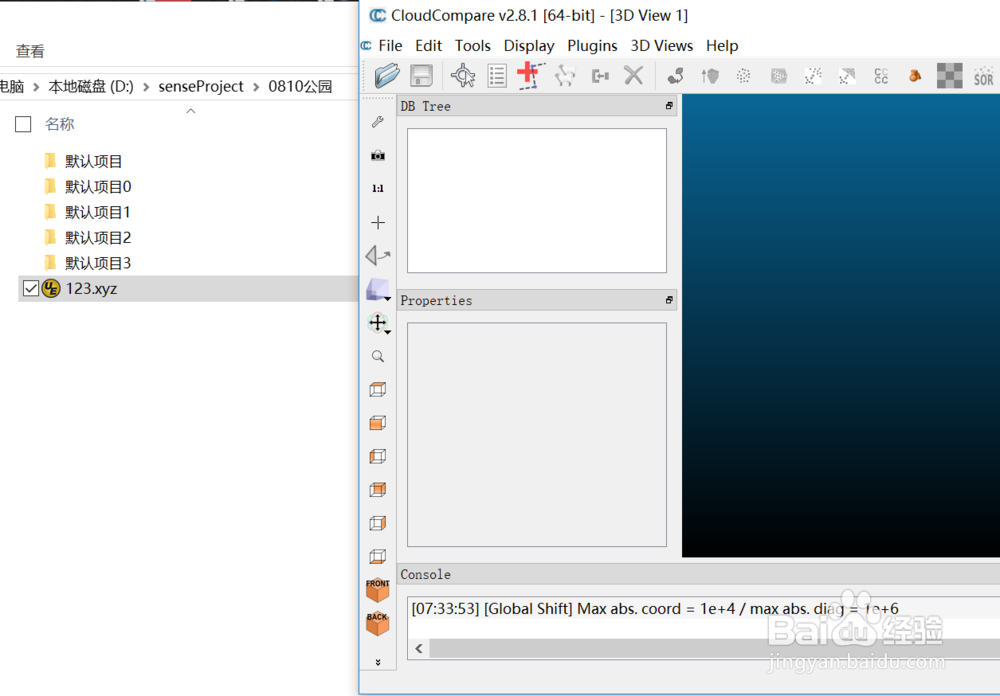Select the 默认项目3 folder
Viewport: 1000px width, 696px height.
pos(98,263)
